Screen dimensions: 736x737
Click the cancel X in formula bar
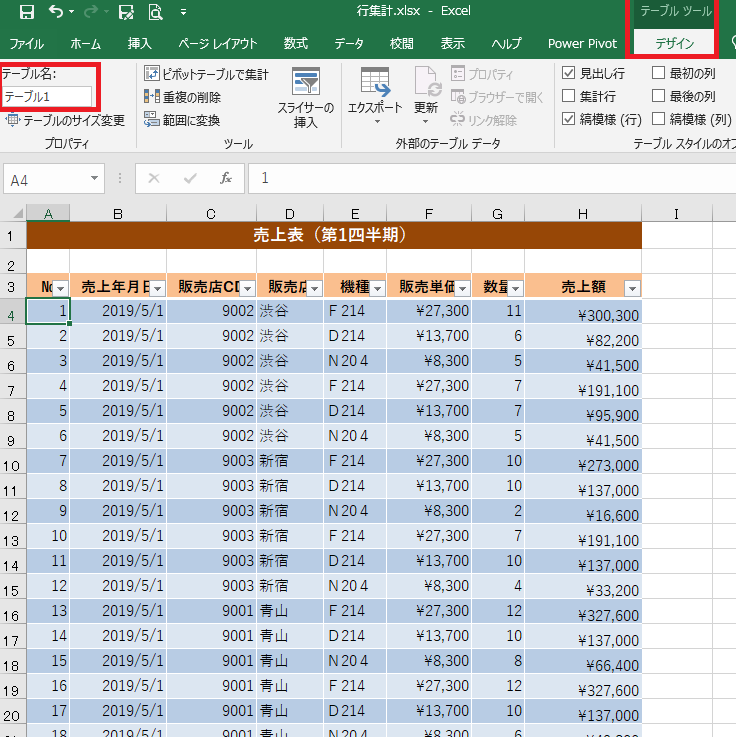154,178
